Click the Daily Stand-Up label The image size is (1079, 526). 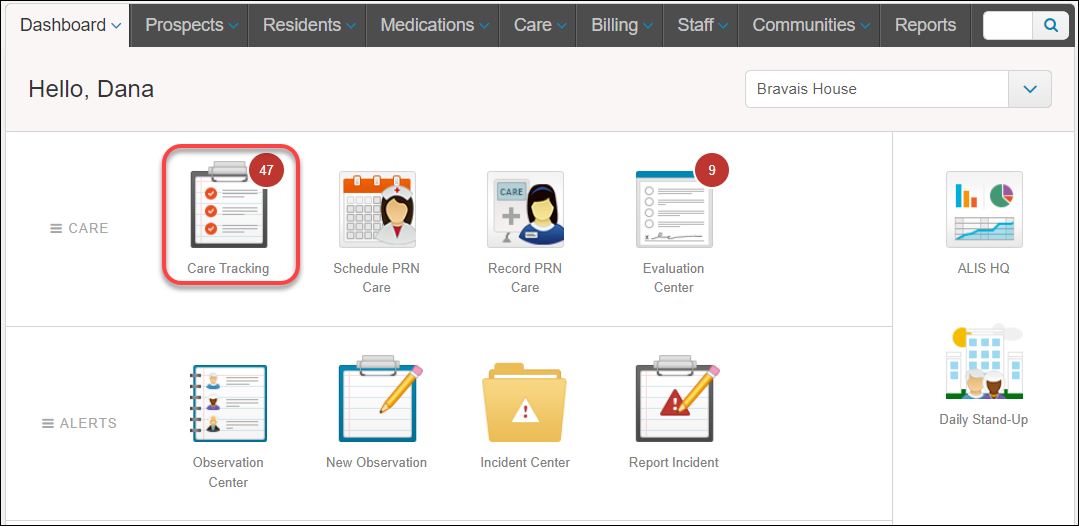[984, 419]
